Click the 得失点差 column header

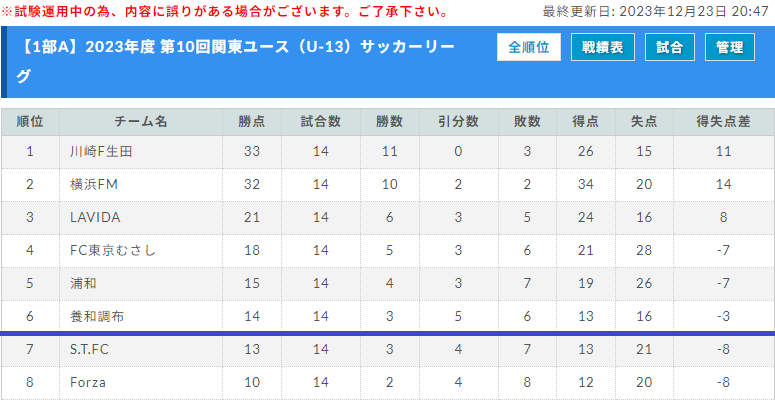(x=724, y=122)
